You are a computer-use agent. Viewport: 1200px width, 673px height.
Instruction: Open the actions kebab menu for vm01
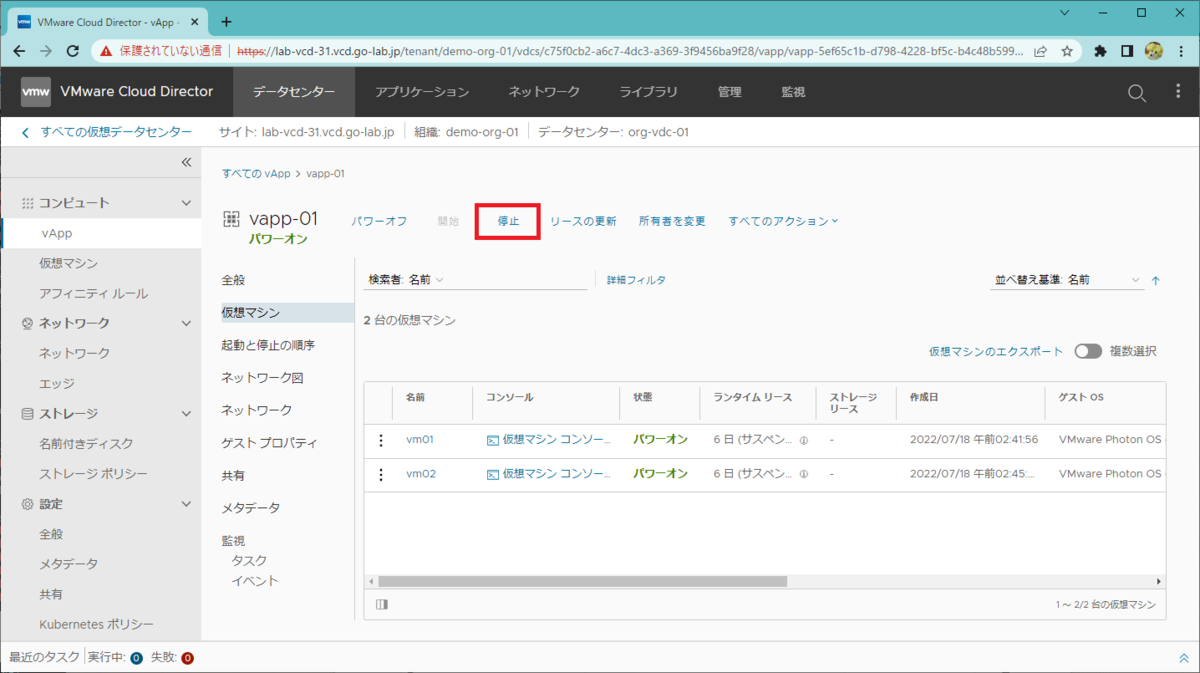click(381, 440)
